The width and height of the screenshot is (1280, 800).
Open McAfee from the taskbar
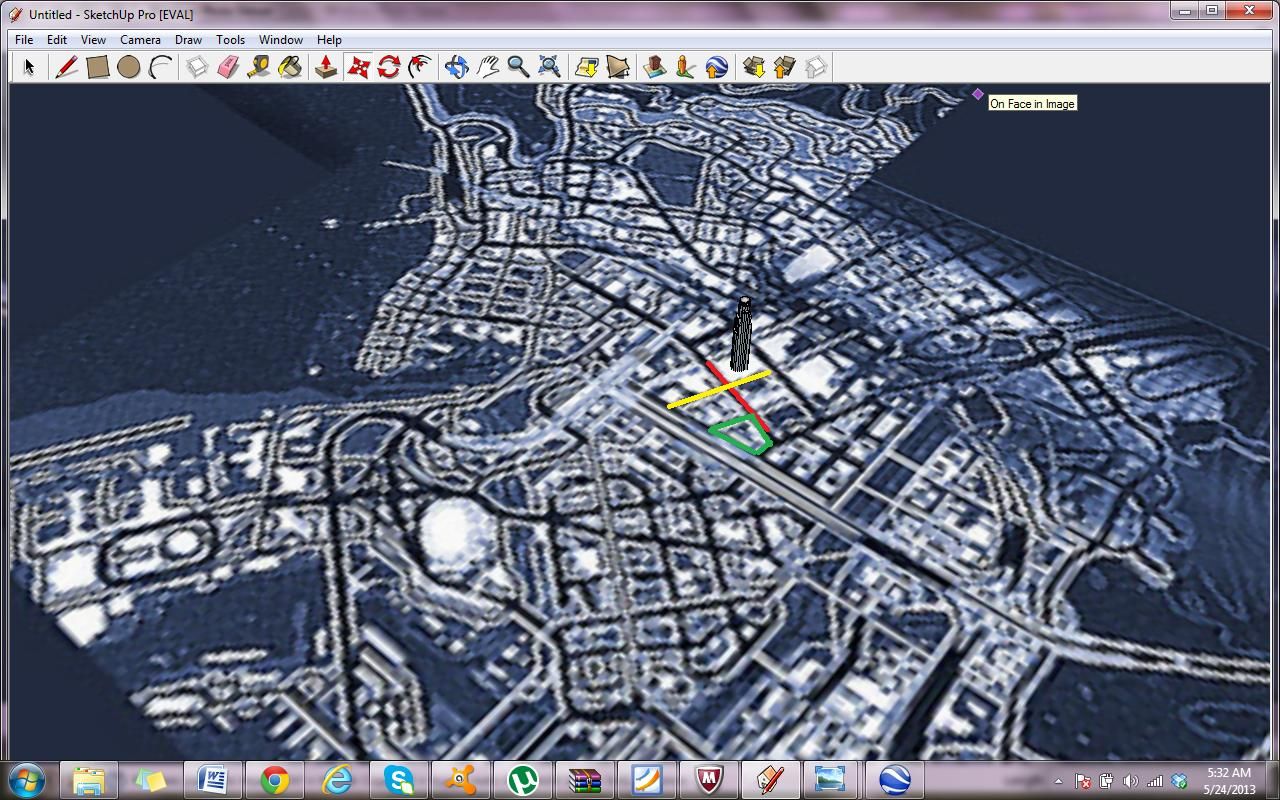(708, 780)
